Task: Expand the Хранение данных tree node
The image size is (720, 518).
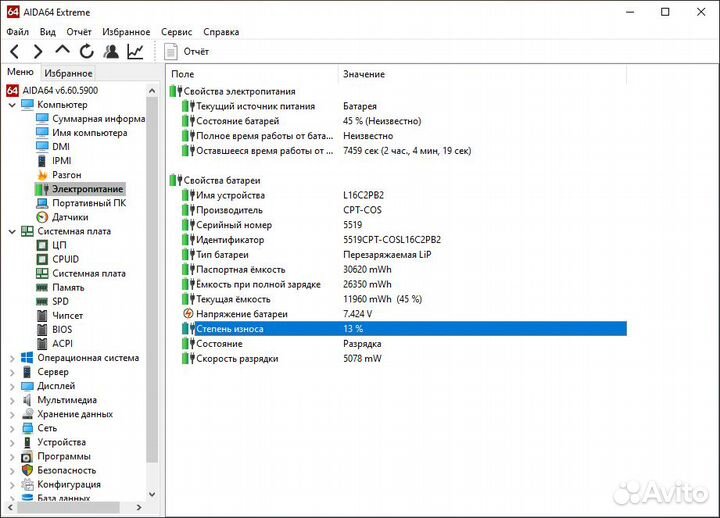Action: (12, 415)
